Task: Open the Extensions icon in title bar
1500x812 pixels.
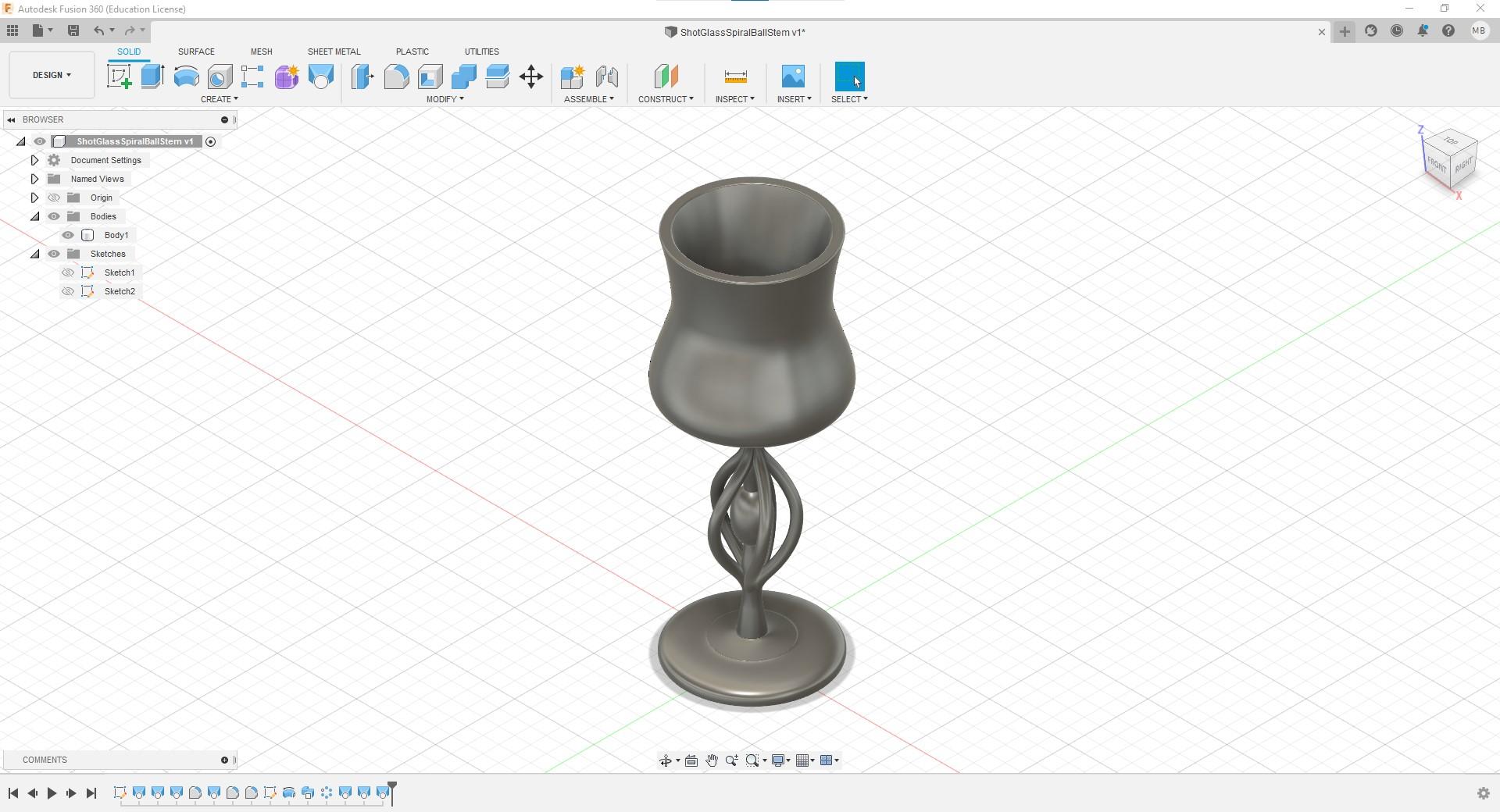Action: coord(1371,30)
